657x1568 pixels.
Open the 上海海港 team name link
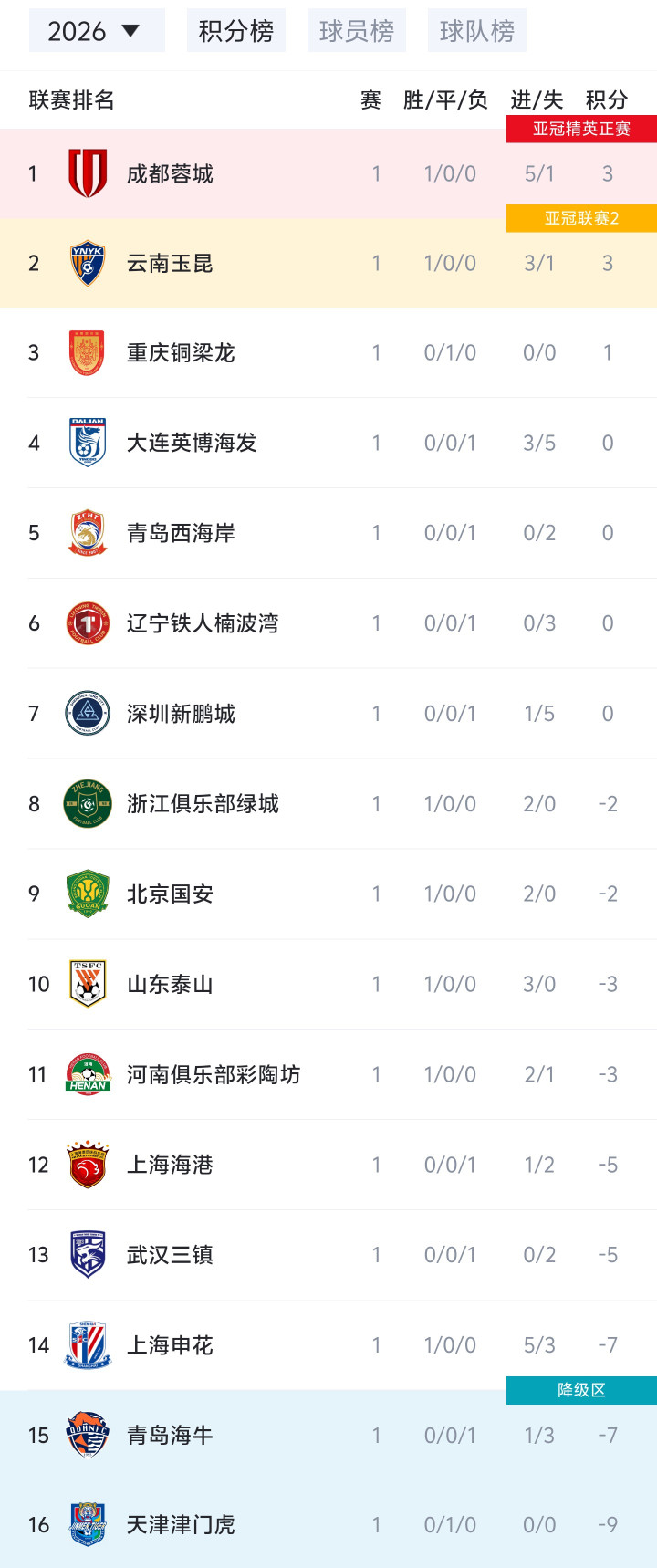[x=170, y=1165]
